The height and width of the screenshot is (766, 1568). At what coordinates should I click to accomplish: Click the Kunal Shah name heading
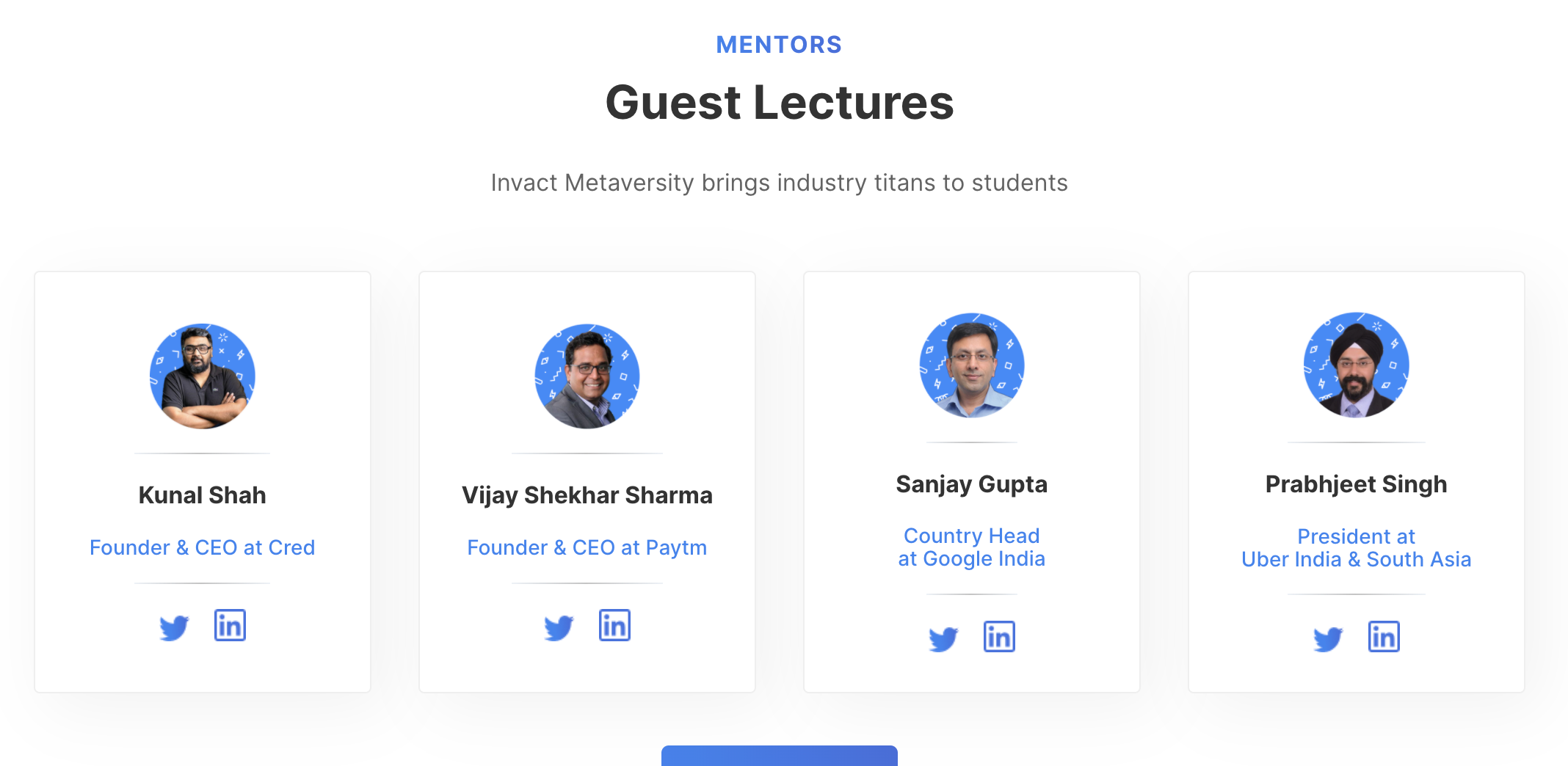[203, 495]
